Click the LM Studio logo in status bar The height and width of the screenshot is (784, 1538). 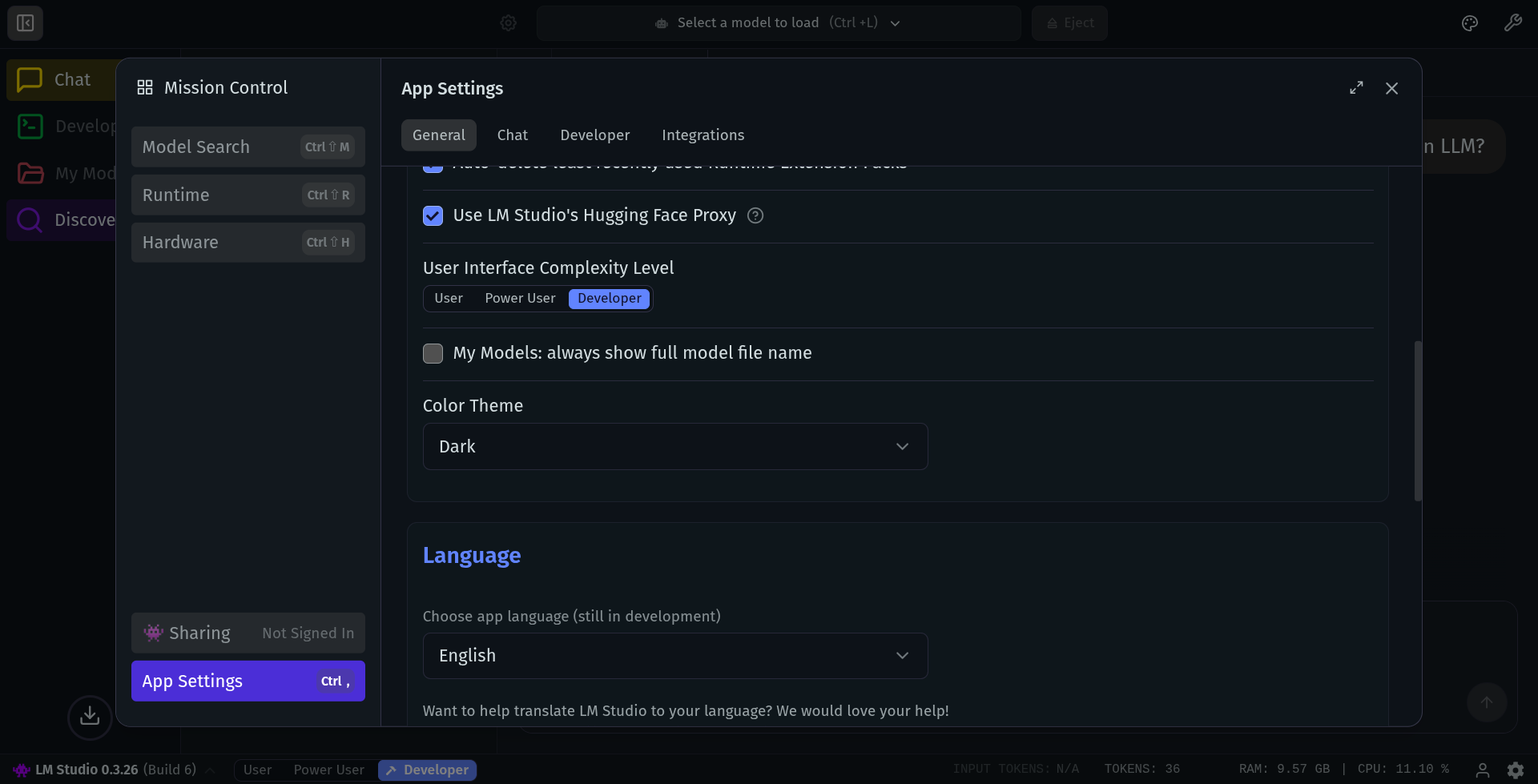point(21,770)
